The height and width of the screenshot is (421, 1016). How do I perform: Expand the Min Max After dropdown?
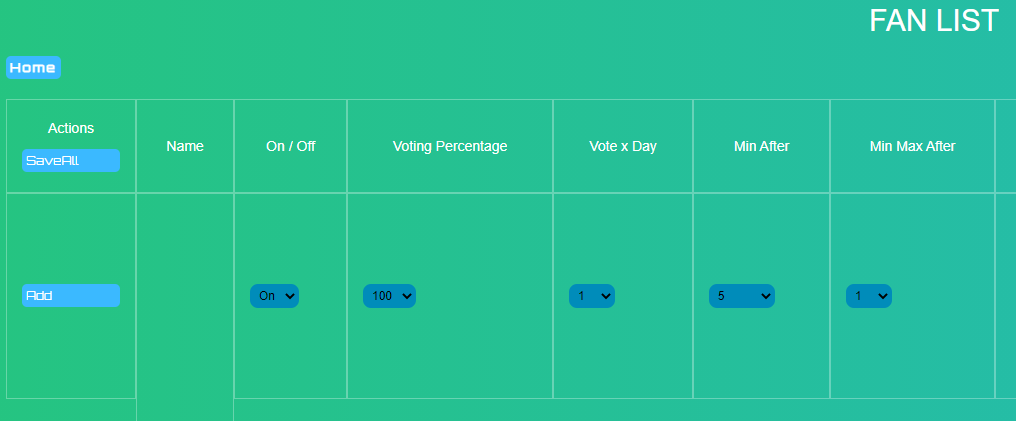(869, 296)
